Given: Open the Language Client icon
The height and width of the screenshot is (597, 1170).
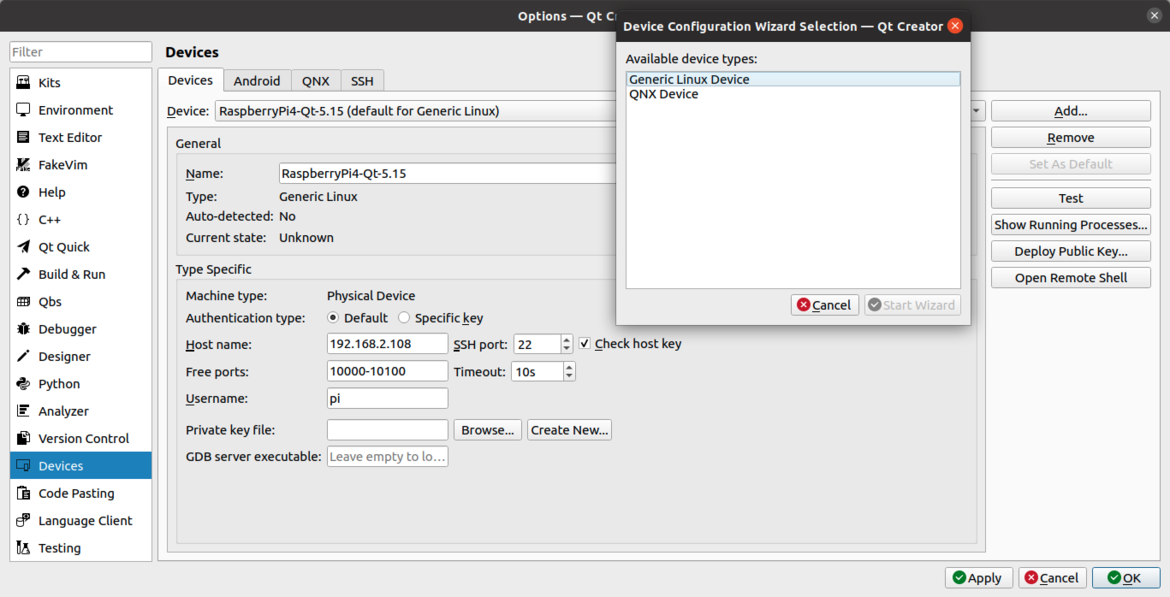Looking at the screenshot, I should click(x=23, y=520).
